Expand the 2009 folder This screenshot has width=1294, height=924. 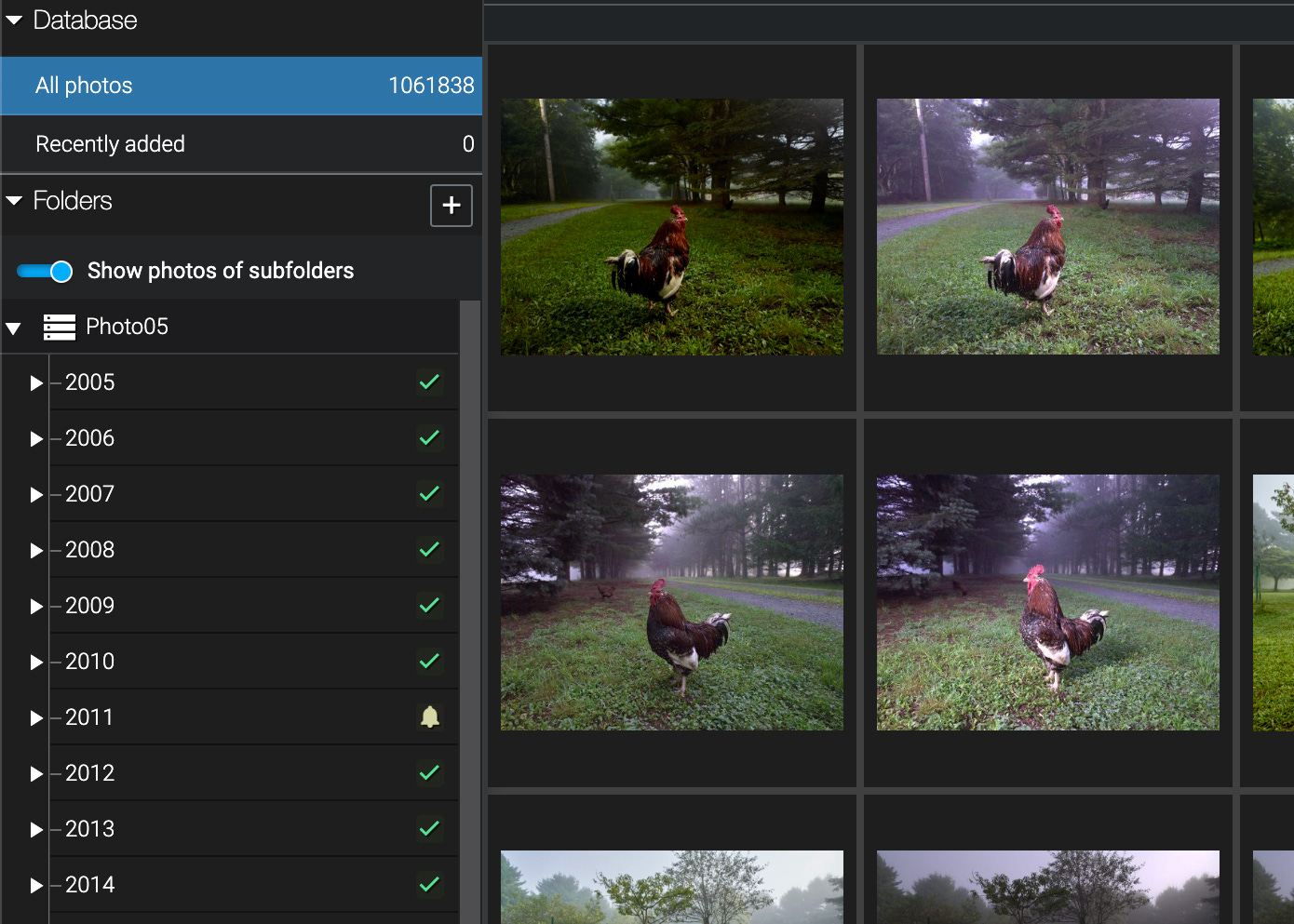click(x=36, y=607)
